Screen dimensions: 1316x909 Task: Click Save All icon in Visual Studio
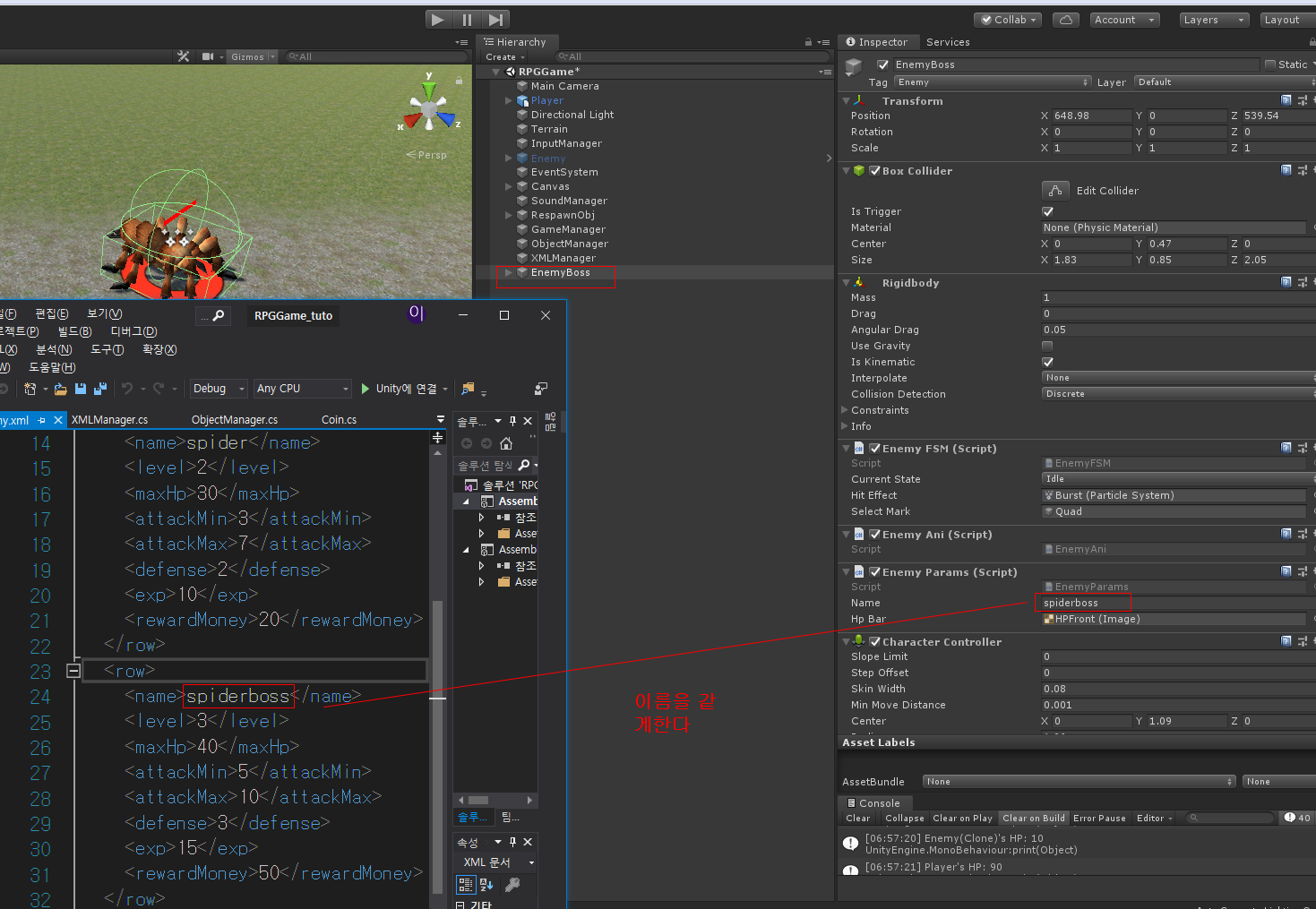100,389
